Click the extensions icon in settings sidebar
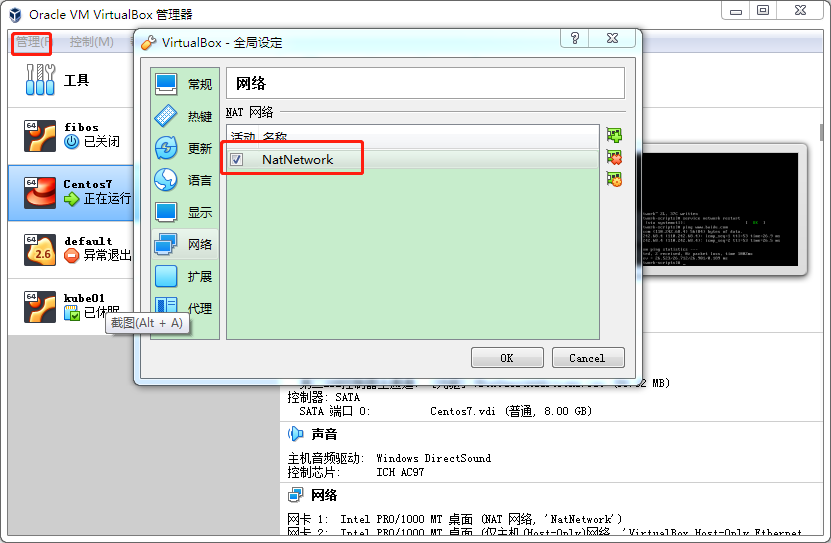The height and width of the screenshot is (543, 831). [x=166, y=277]
